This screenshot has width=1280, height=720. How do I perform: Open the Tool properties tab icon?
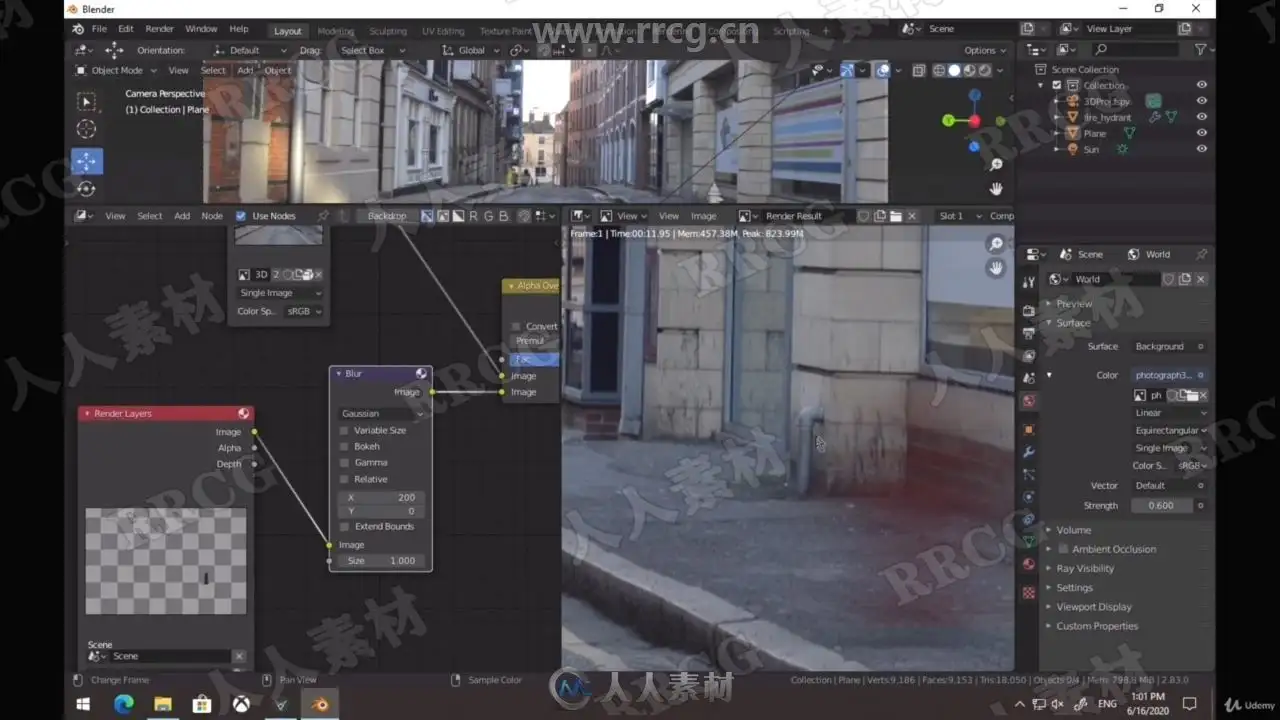click(x=1029, y=283)
